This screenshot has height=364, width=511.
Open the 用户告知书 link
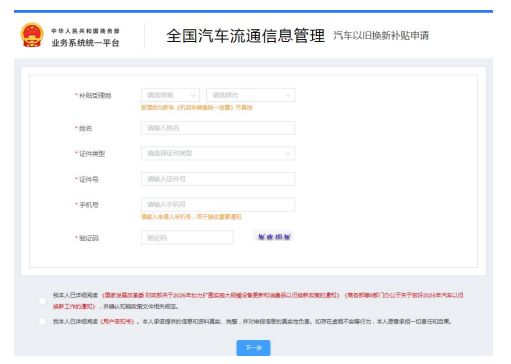click(117, 321)
